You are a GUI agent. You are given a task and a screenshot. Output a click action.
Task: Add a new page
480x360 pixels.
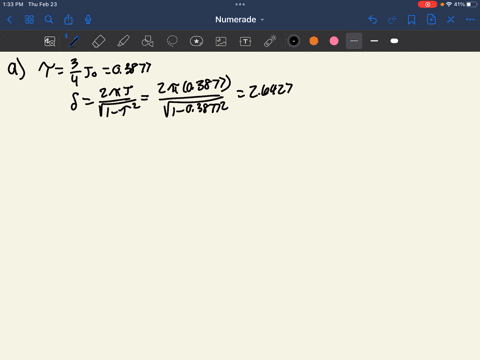(431, 20)
